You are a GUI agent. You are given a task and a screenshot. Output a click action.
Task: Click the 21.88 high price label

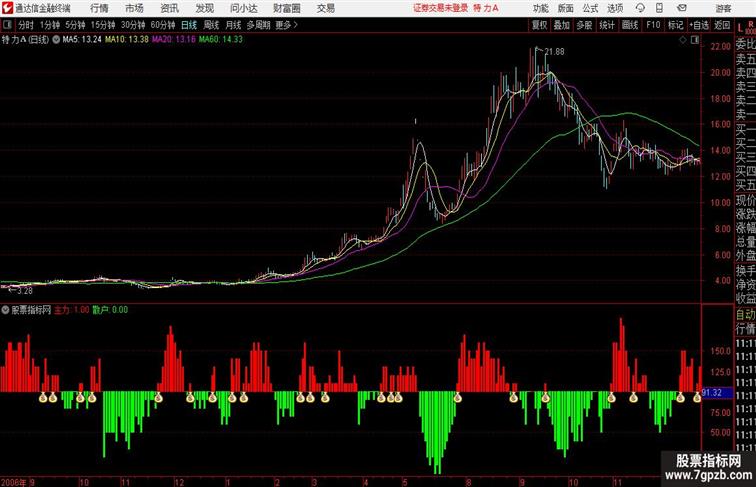tap(554, 52)
